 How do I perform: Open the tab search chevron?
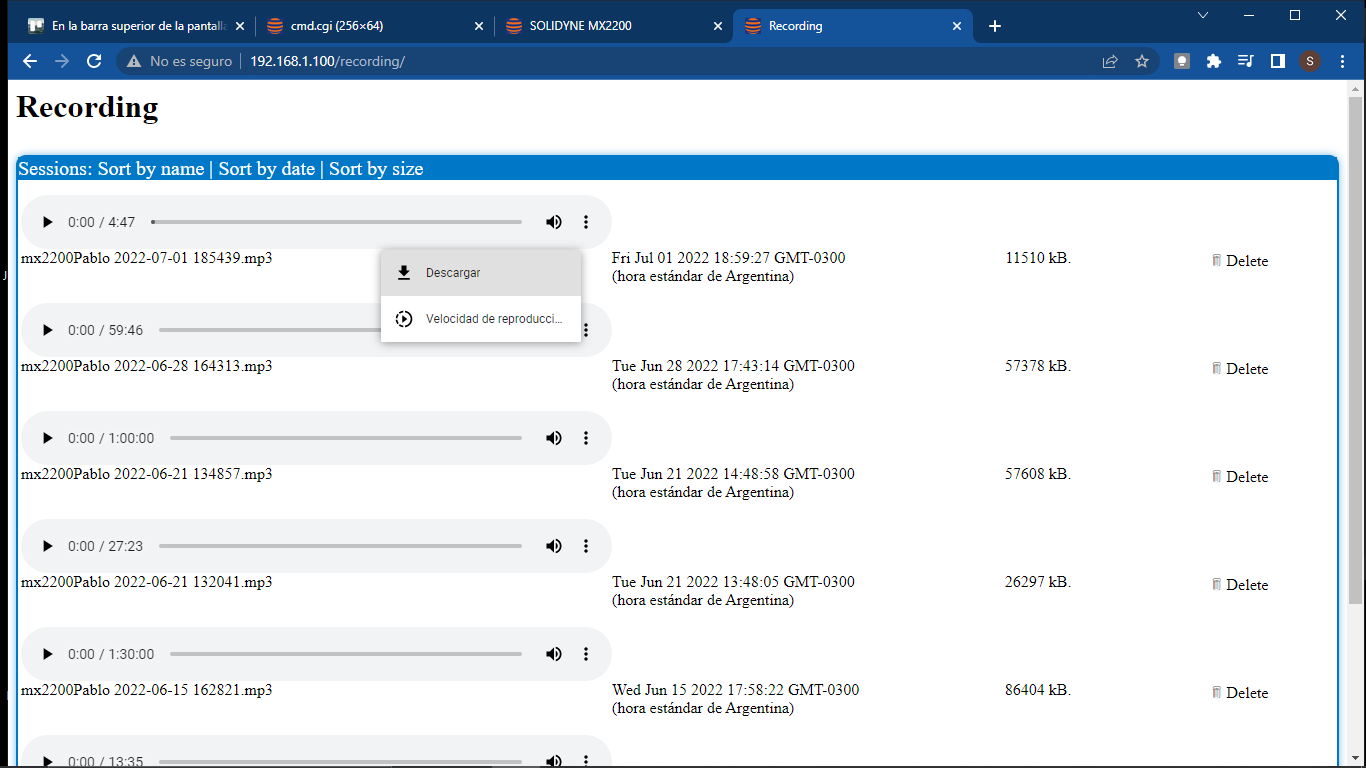coord(1203,15)
